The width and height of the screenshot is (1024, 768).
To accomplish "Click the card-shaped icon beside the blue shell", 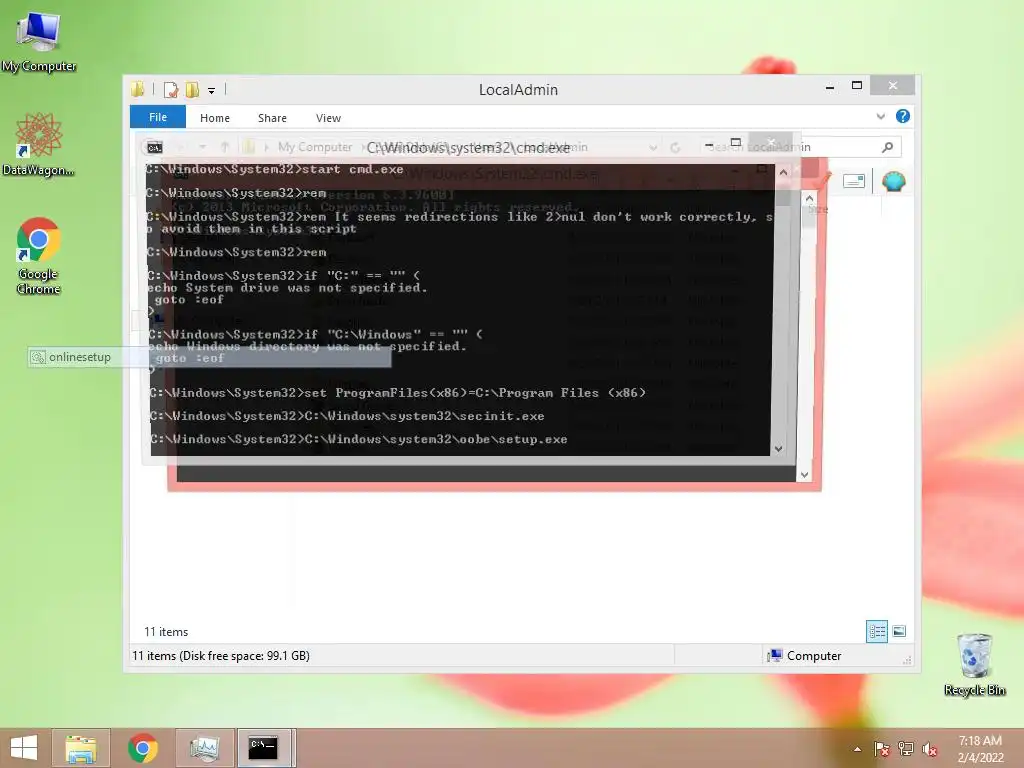I will pyautogui.click(x=854, y=181).
